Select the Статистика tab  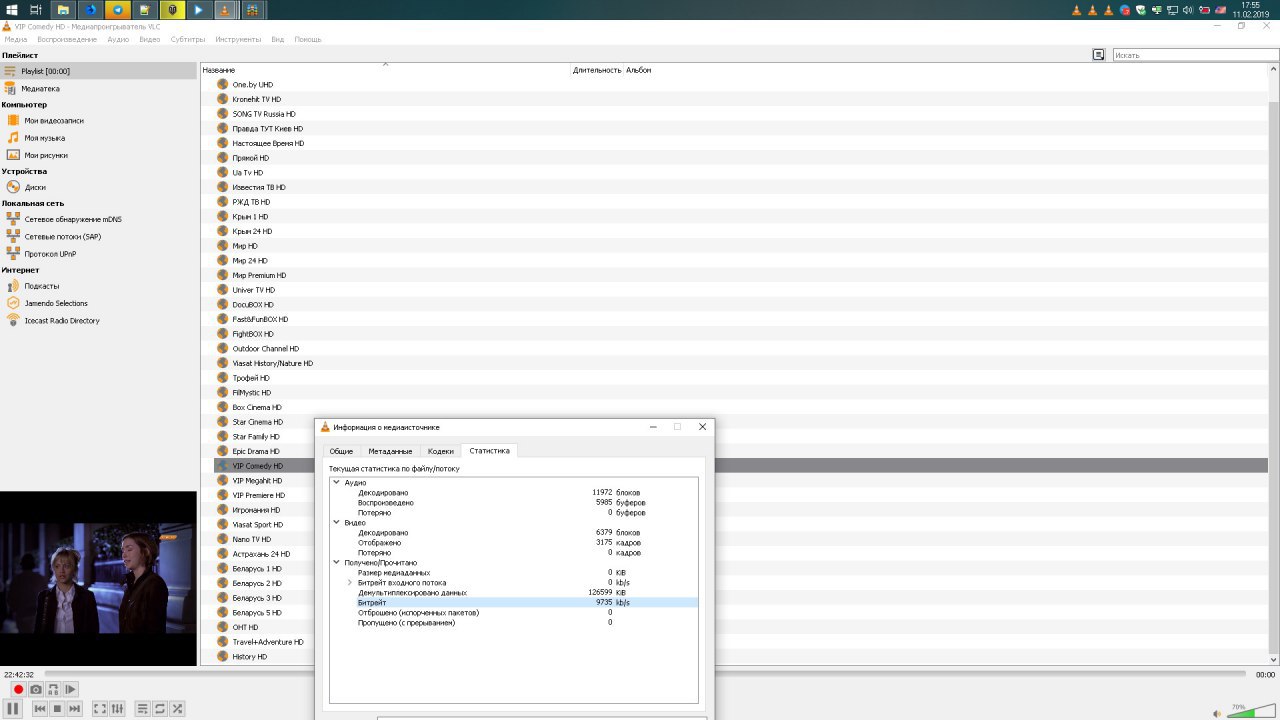489,451
